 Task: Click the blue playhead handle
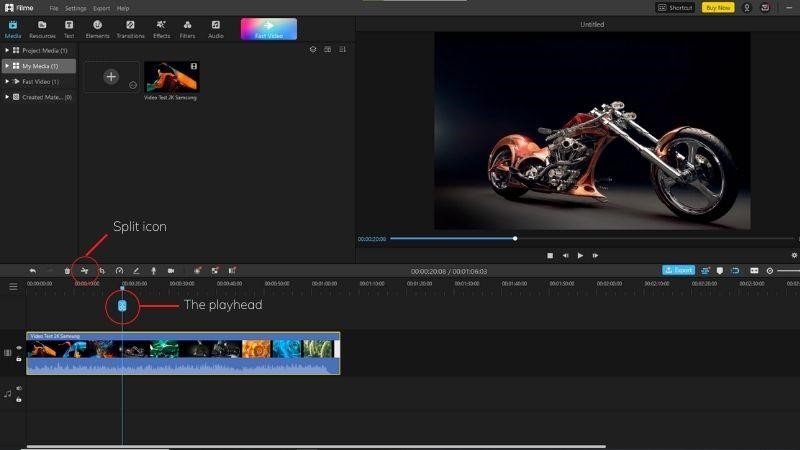pyautogui.click(x=122, y=306)
